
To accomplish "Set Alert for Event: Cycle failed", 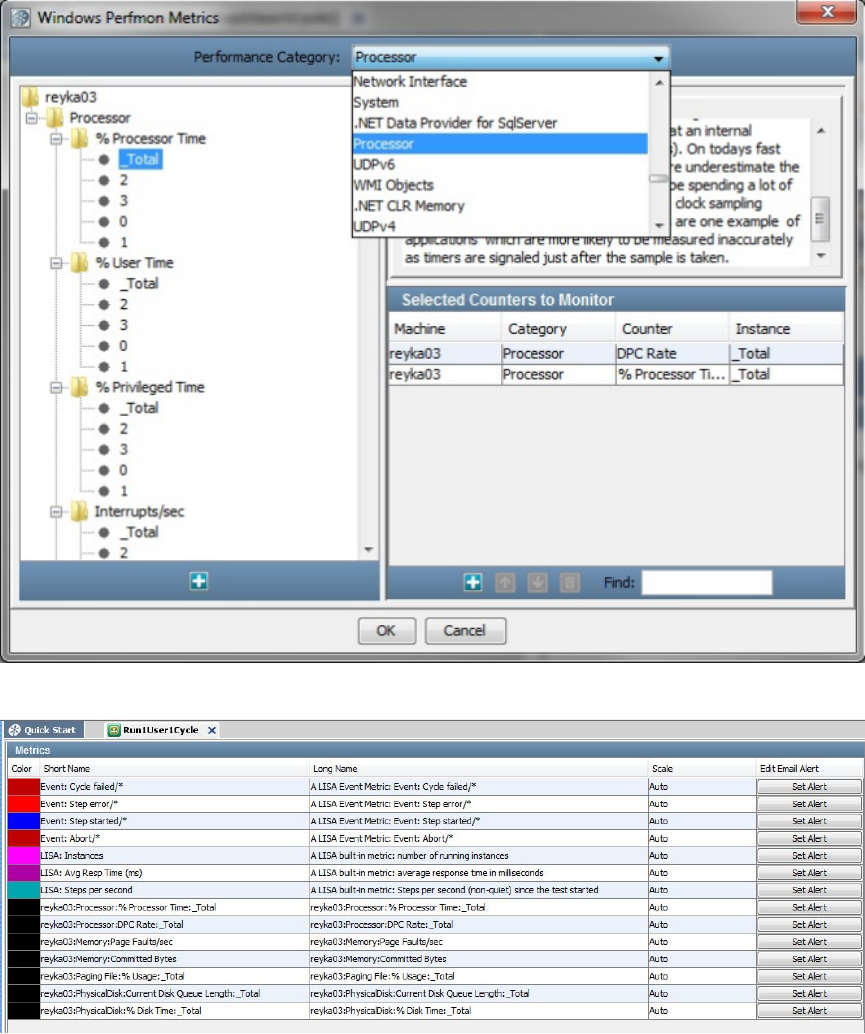I will coord(809,787).
